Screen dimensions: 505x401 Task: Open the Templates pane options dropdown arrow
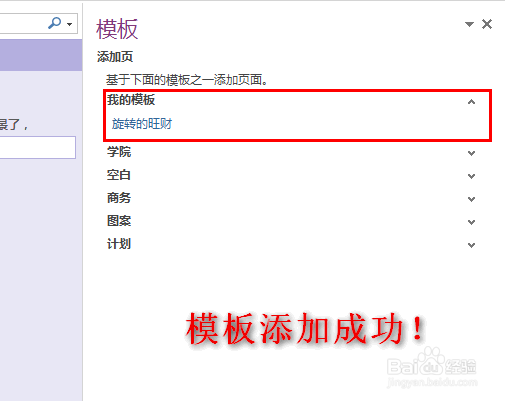point(469,24)
